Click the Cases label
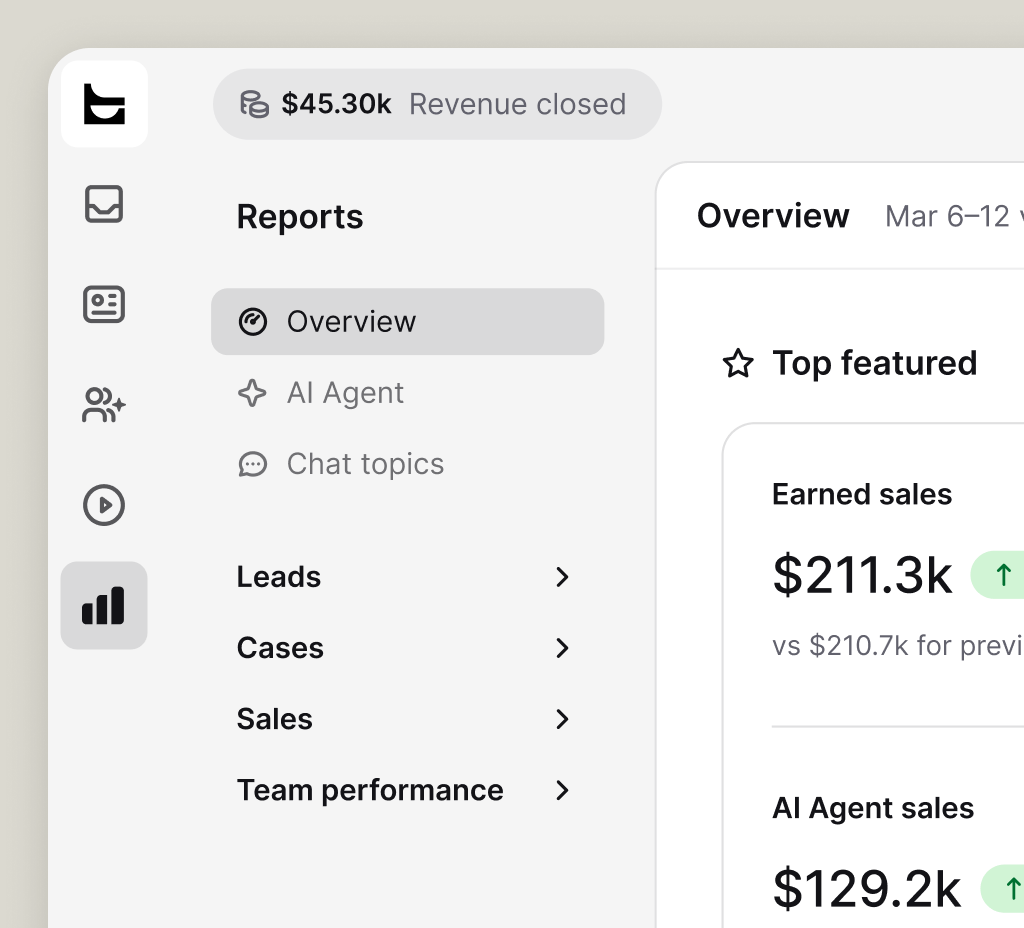This screenshot has height=928, width=1024. [280, 648]
